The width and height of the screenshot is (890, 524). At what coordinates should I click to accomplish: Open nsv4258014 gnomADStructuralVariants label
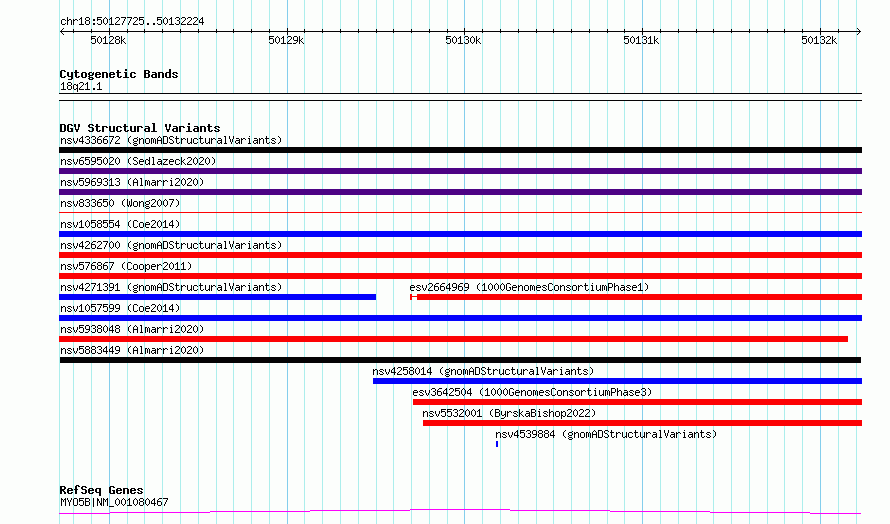(483, 371)
